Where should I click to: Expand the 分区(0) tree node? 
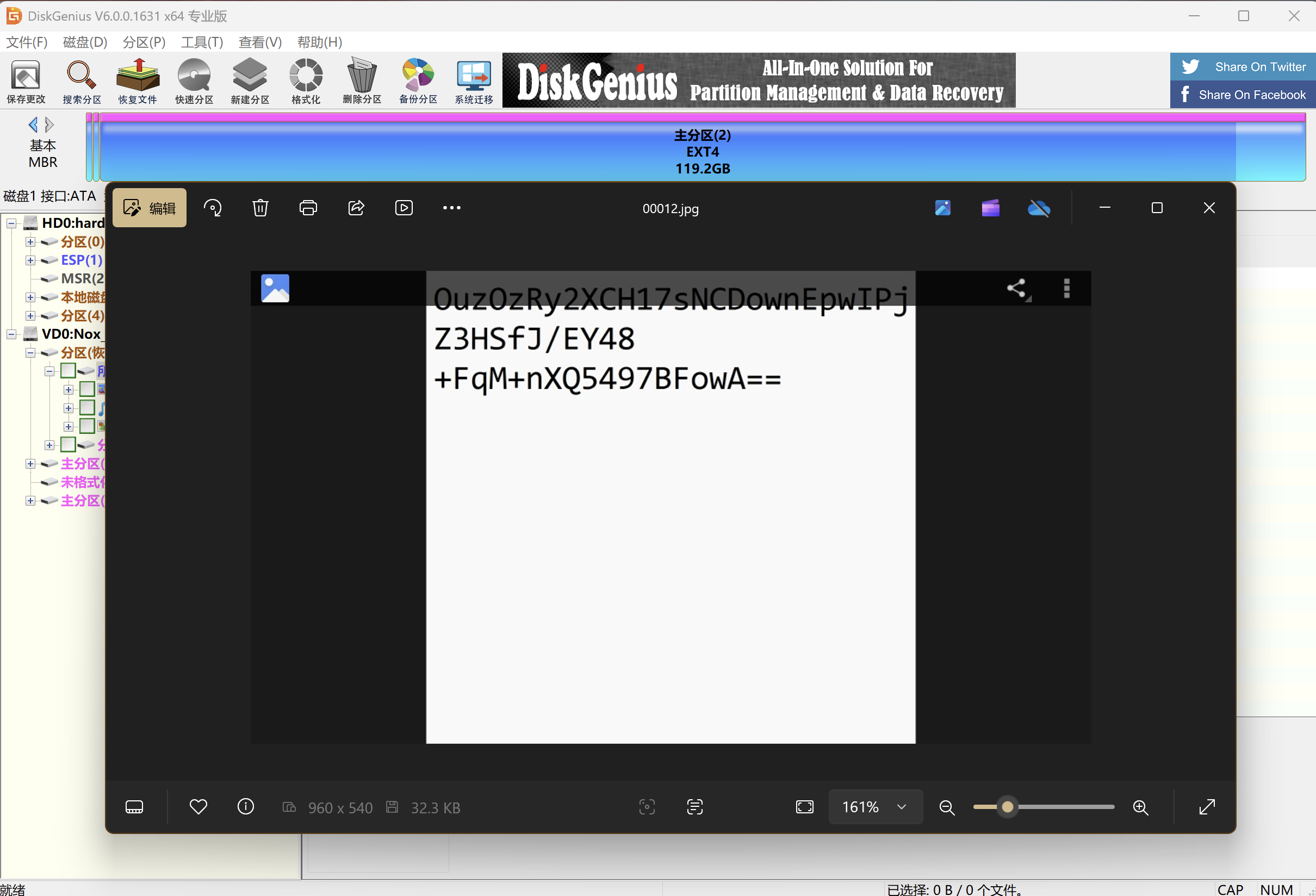(x=30, y=242)
